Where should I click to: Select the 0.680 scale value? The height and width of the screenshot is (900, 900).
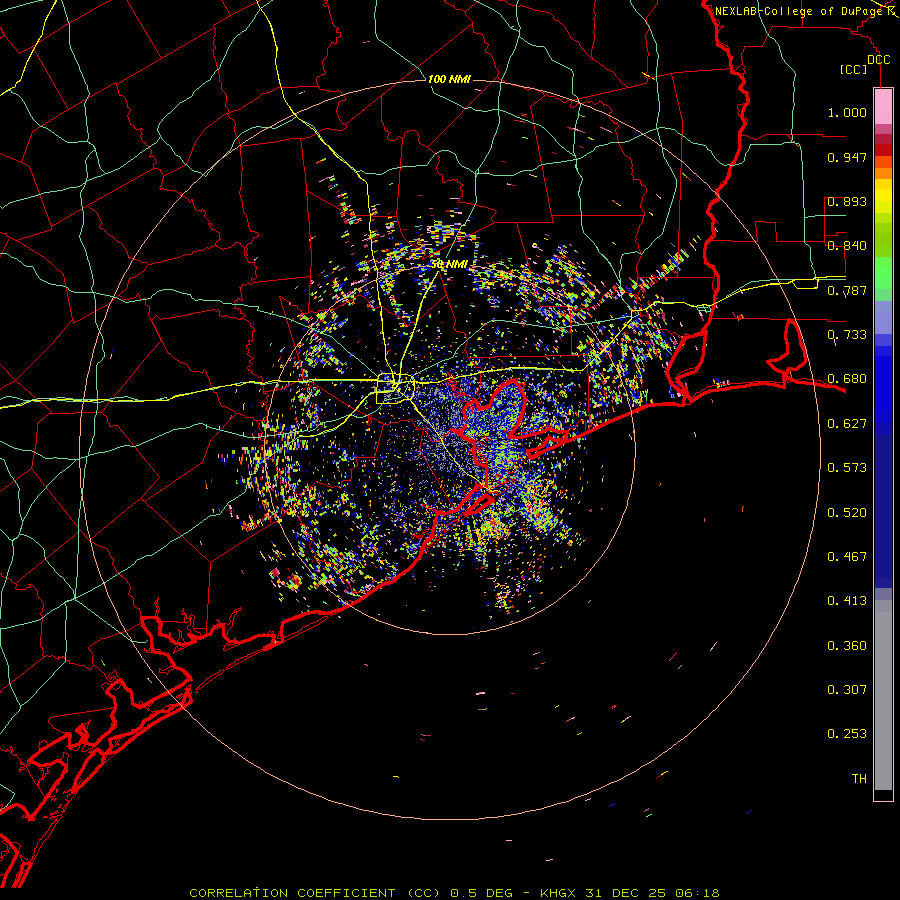click(847, 379)
